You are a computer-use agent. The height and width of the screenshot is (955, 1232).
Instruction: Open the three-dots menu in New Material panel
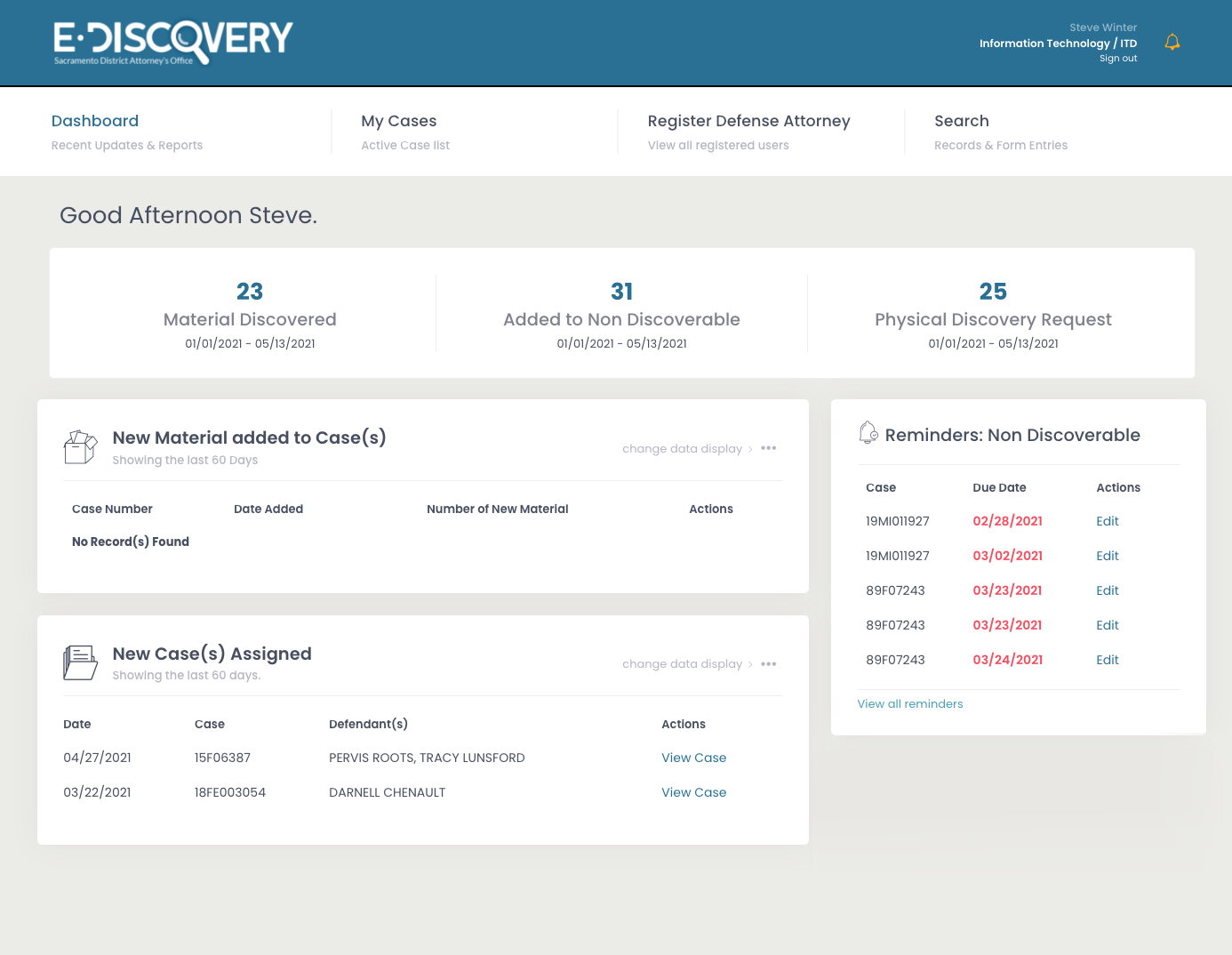click(x=769, y=448)
